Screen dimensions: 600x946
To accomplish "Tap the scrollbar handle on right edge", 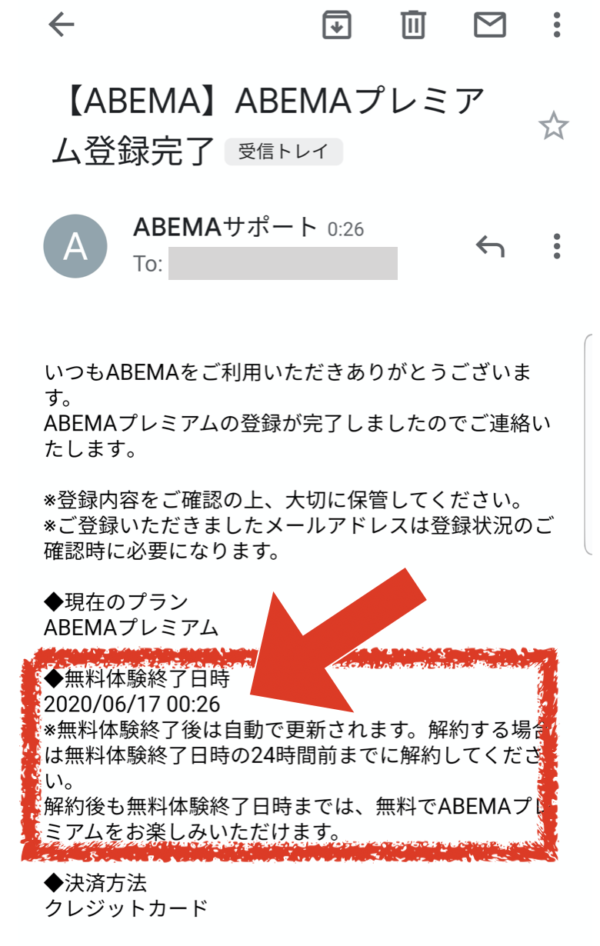I will click(x=589, y=443).
